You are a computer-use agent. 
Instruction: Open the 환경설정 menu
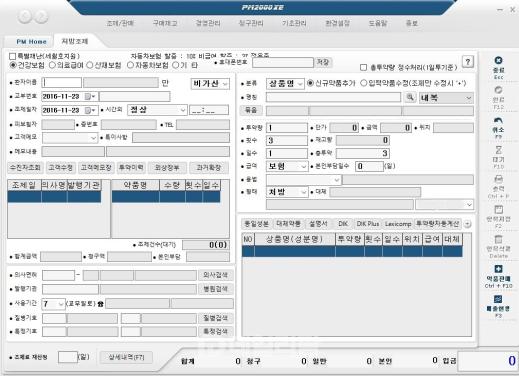coord(337,23)
